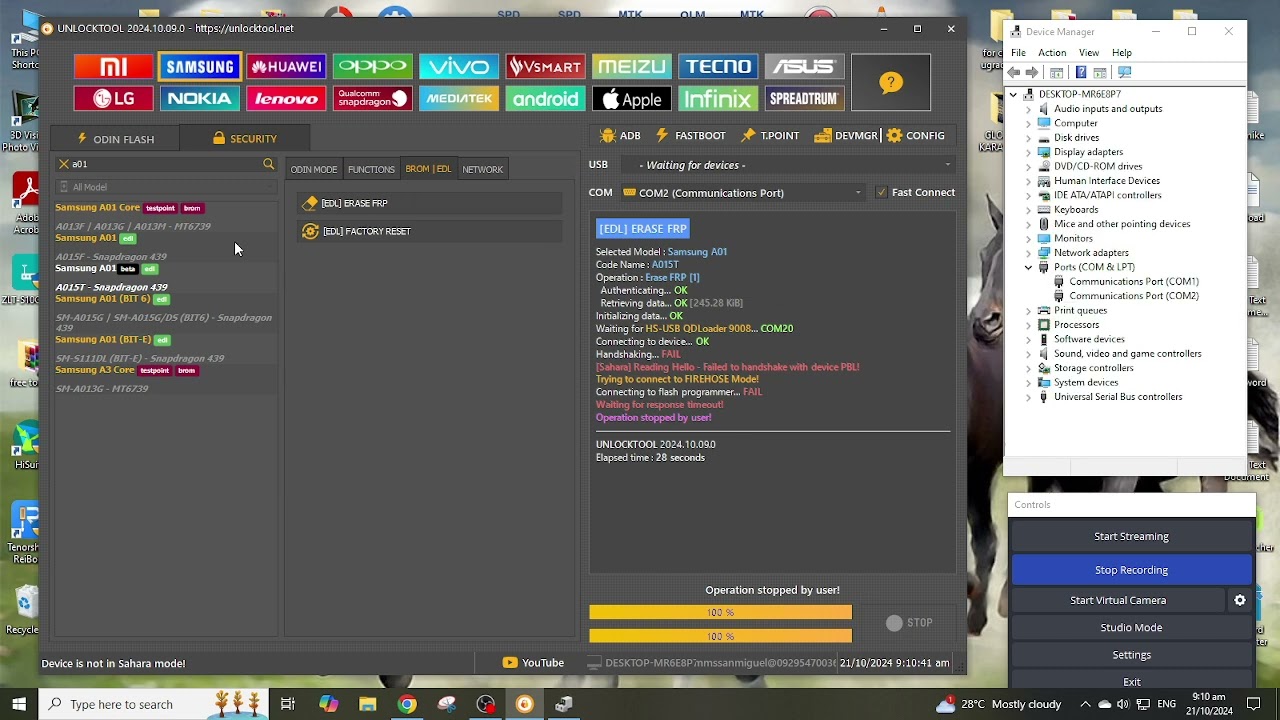Viewport: 1280px width, 720px height.
Task: Select the MediaTek brand tile
Action: tap(459, 99)
